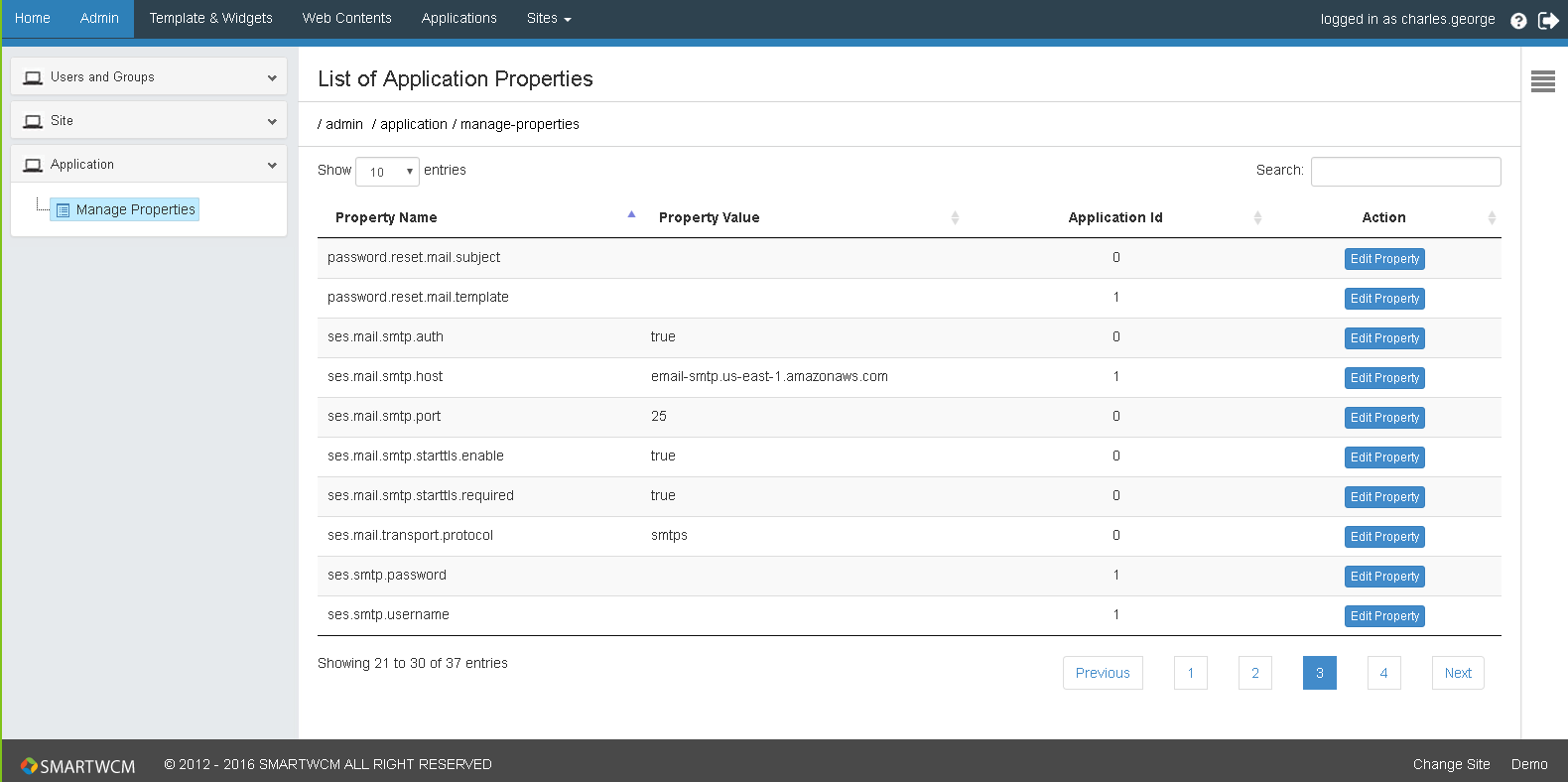Open the hamburger menu icon at right
This screenshot has height=782, width=1568.
(1542, 81)
